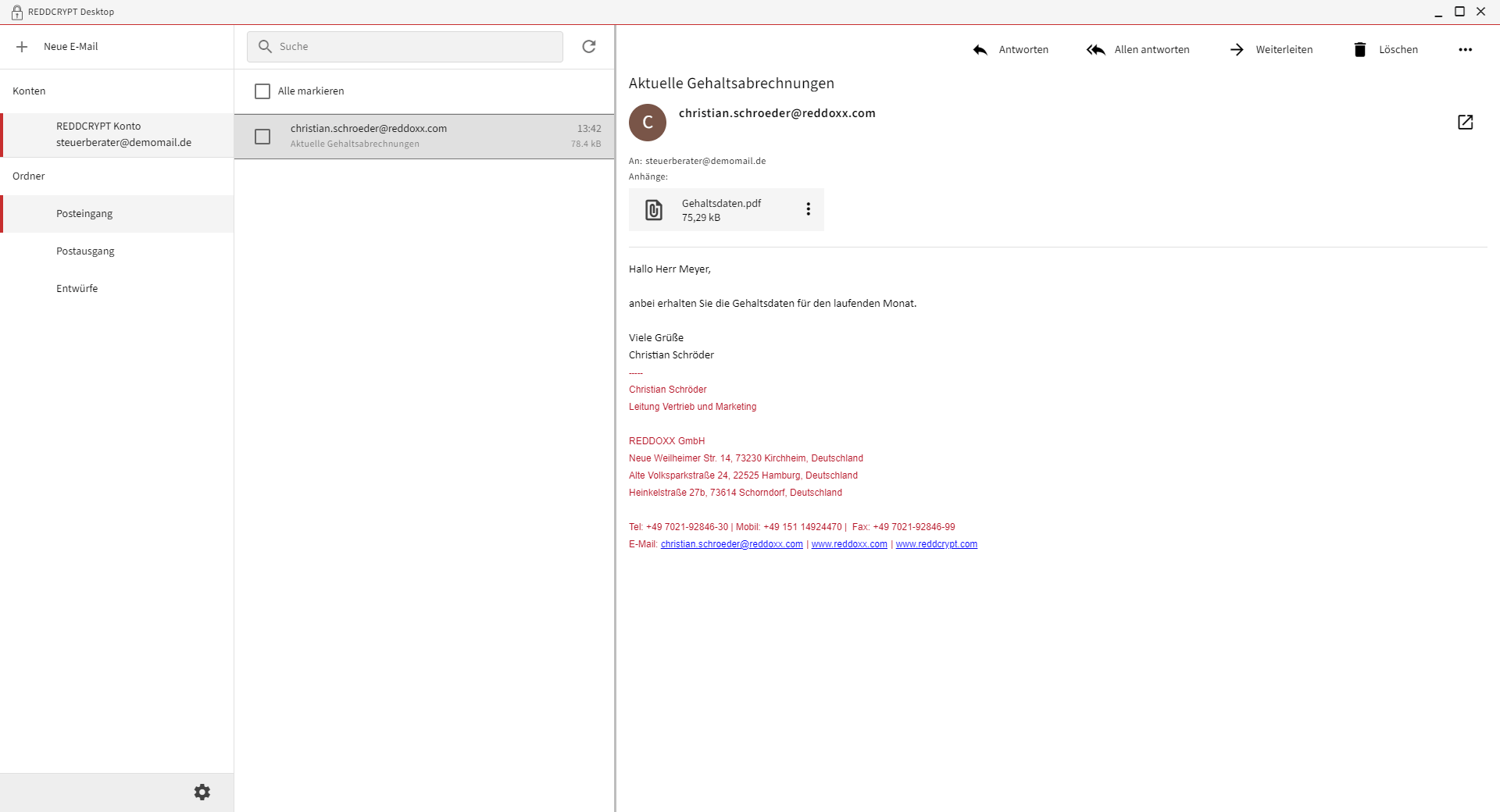Refresh the inbox message list

589,47
